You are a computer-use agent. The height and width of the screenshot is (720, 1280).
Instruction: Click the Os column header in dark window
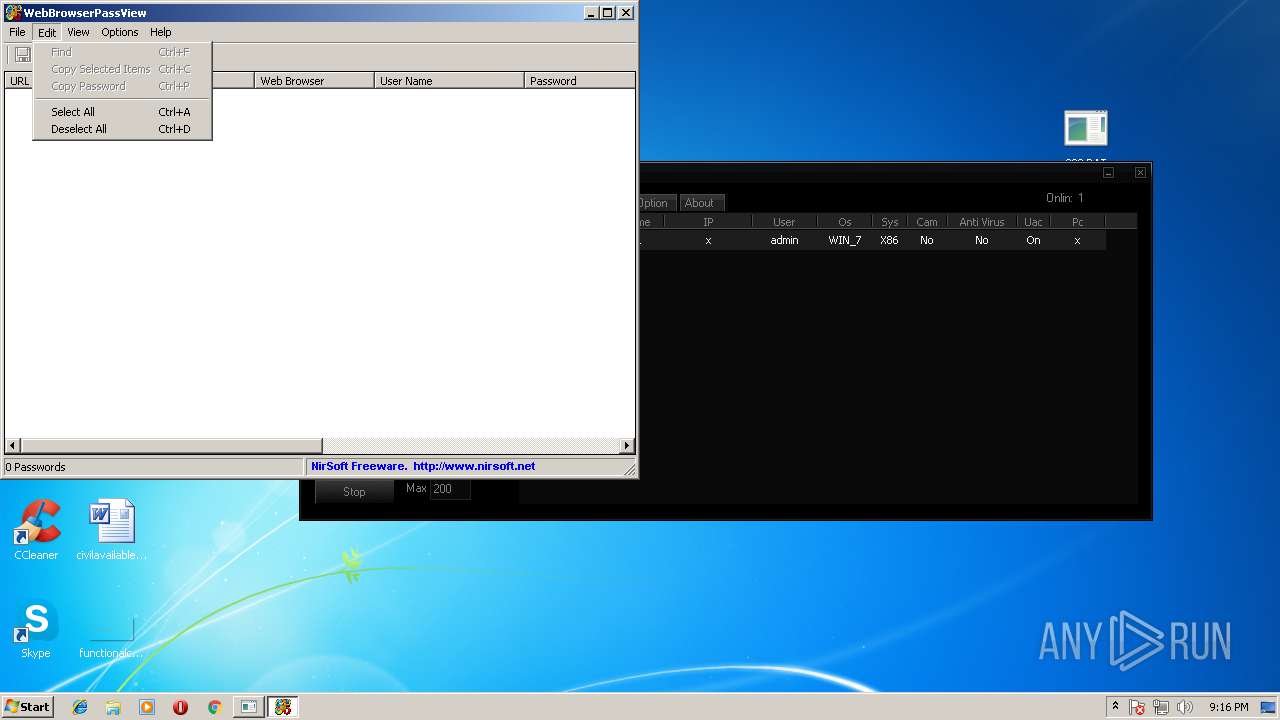845,222
